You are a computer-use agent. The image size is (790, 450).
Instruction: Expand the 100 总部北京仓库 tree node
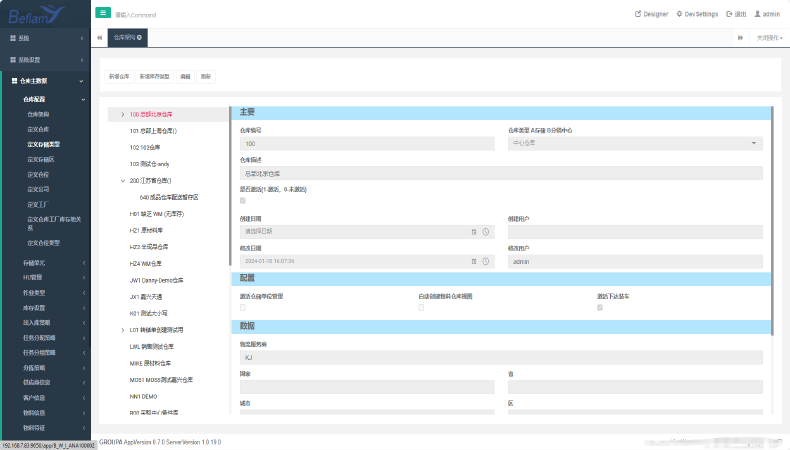point(122,115)
